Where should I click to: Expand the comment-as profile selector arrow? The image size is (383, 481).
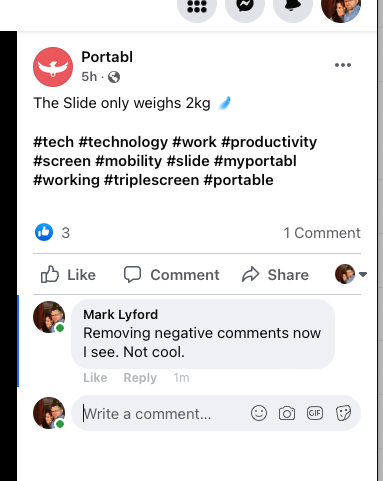(363, 274)
